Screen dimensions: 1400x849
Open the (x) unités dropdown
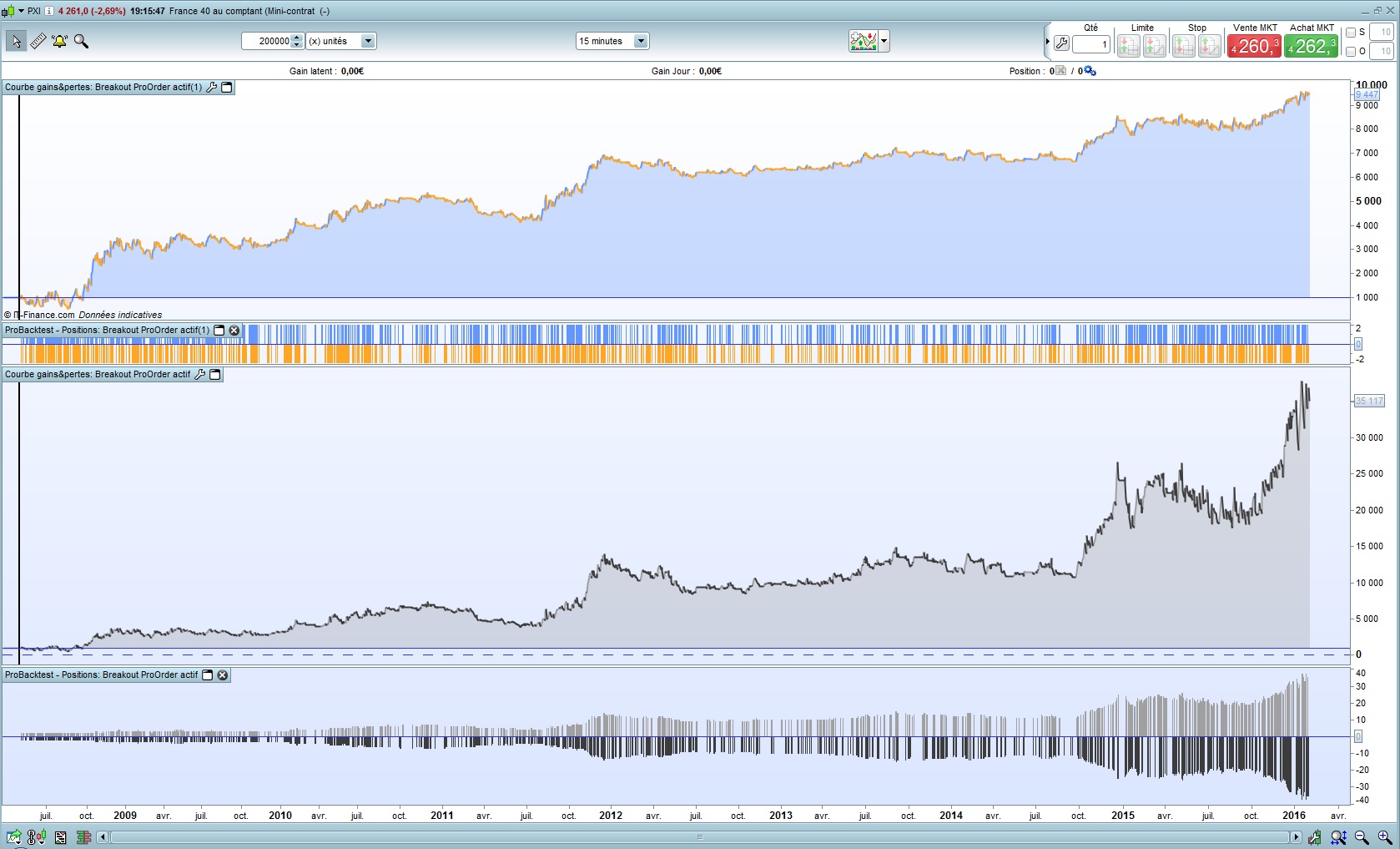pos(368,41)
